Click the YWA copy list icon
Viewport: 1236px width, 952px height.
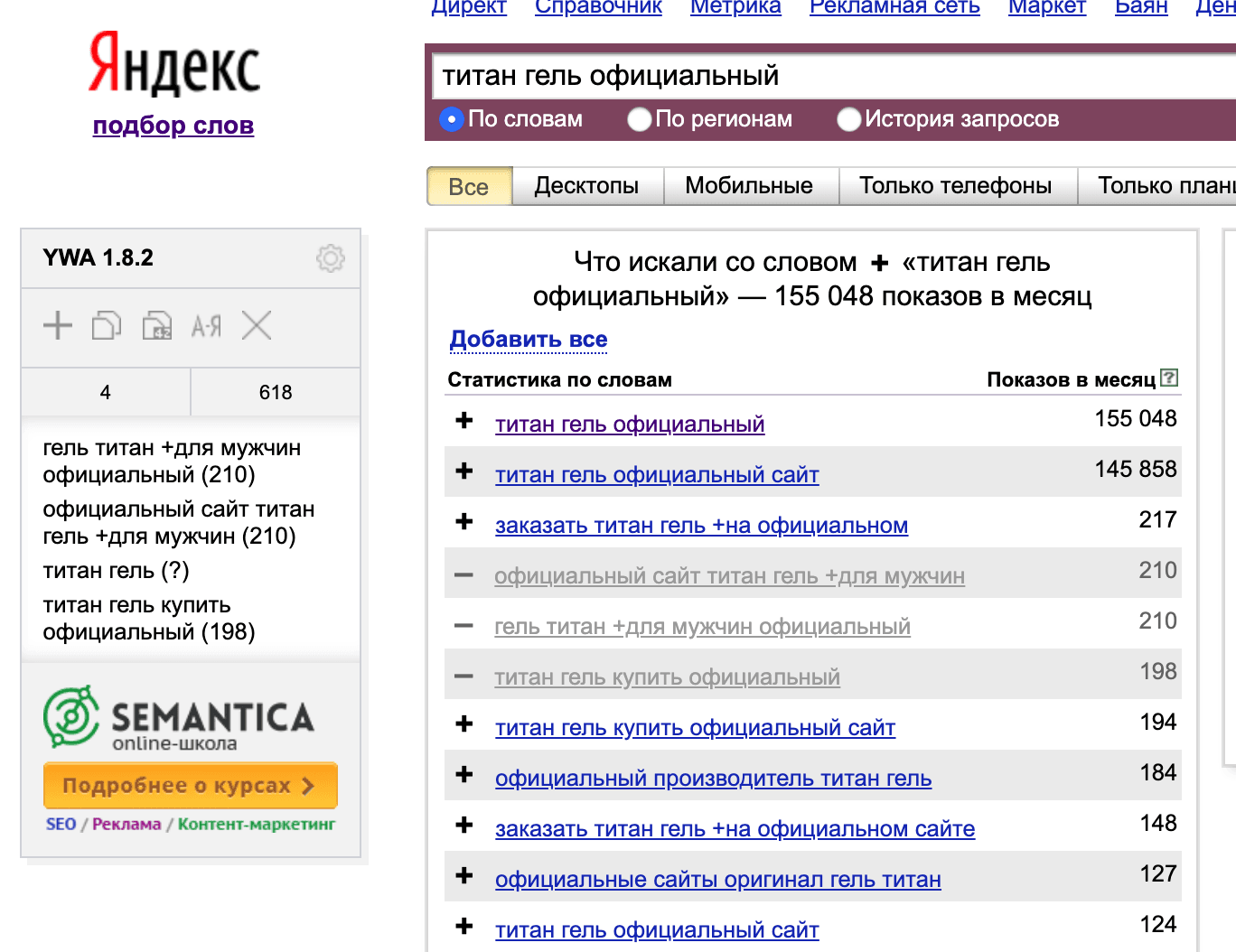point(107,325)
